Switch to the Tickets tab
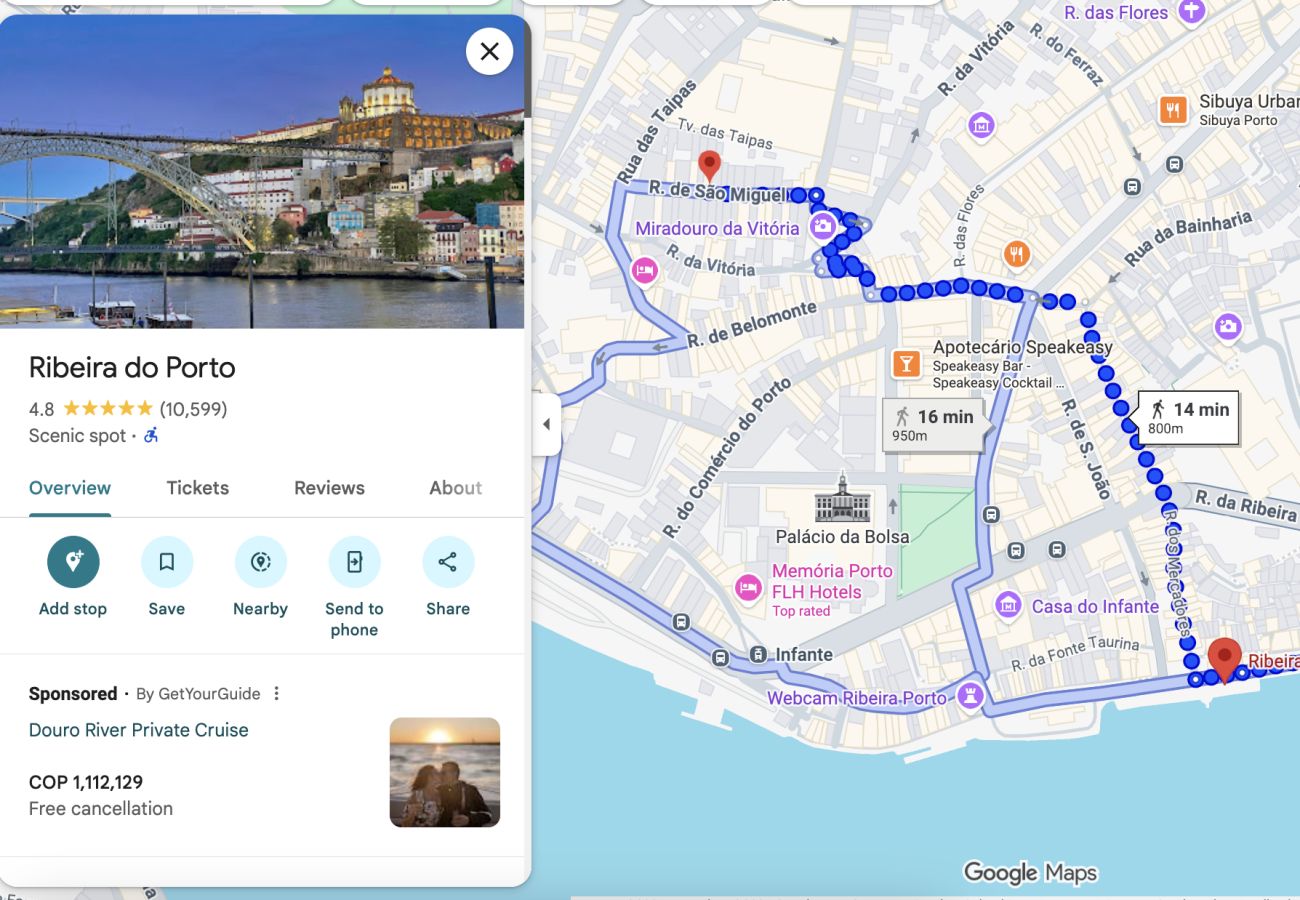Image resolution: width=1300 pixels, height=900 pixels. [197, 488]
